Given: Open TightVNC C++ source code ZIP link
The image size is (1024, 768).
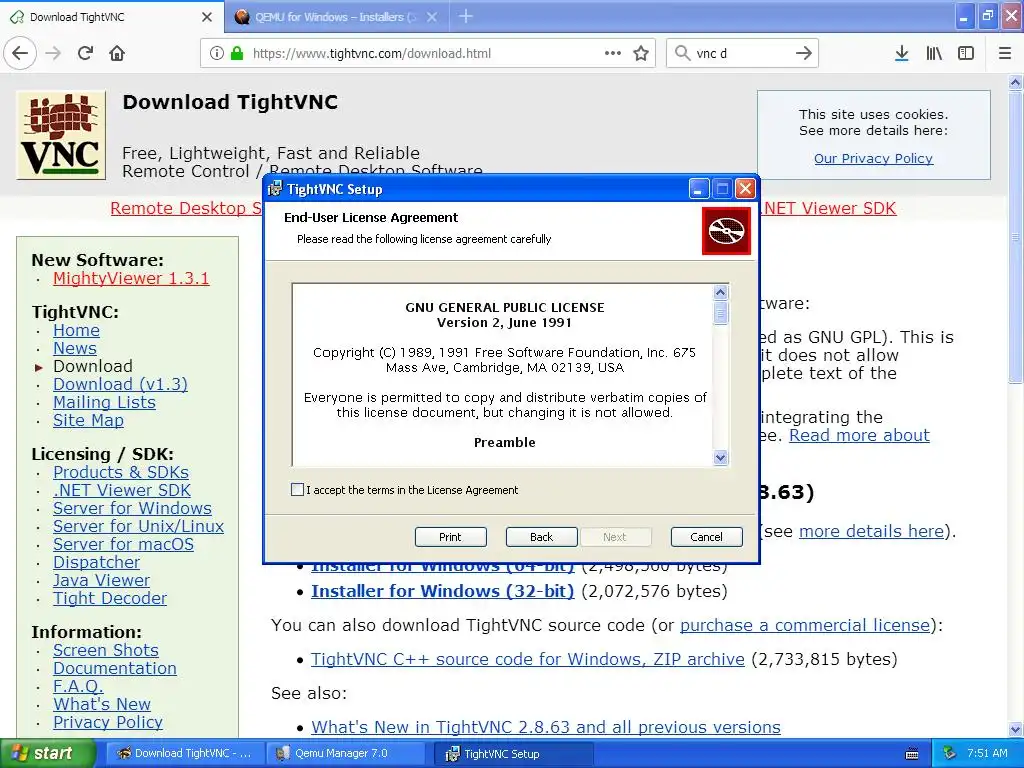Looking at the screenshot, I should (528, 659).
